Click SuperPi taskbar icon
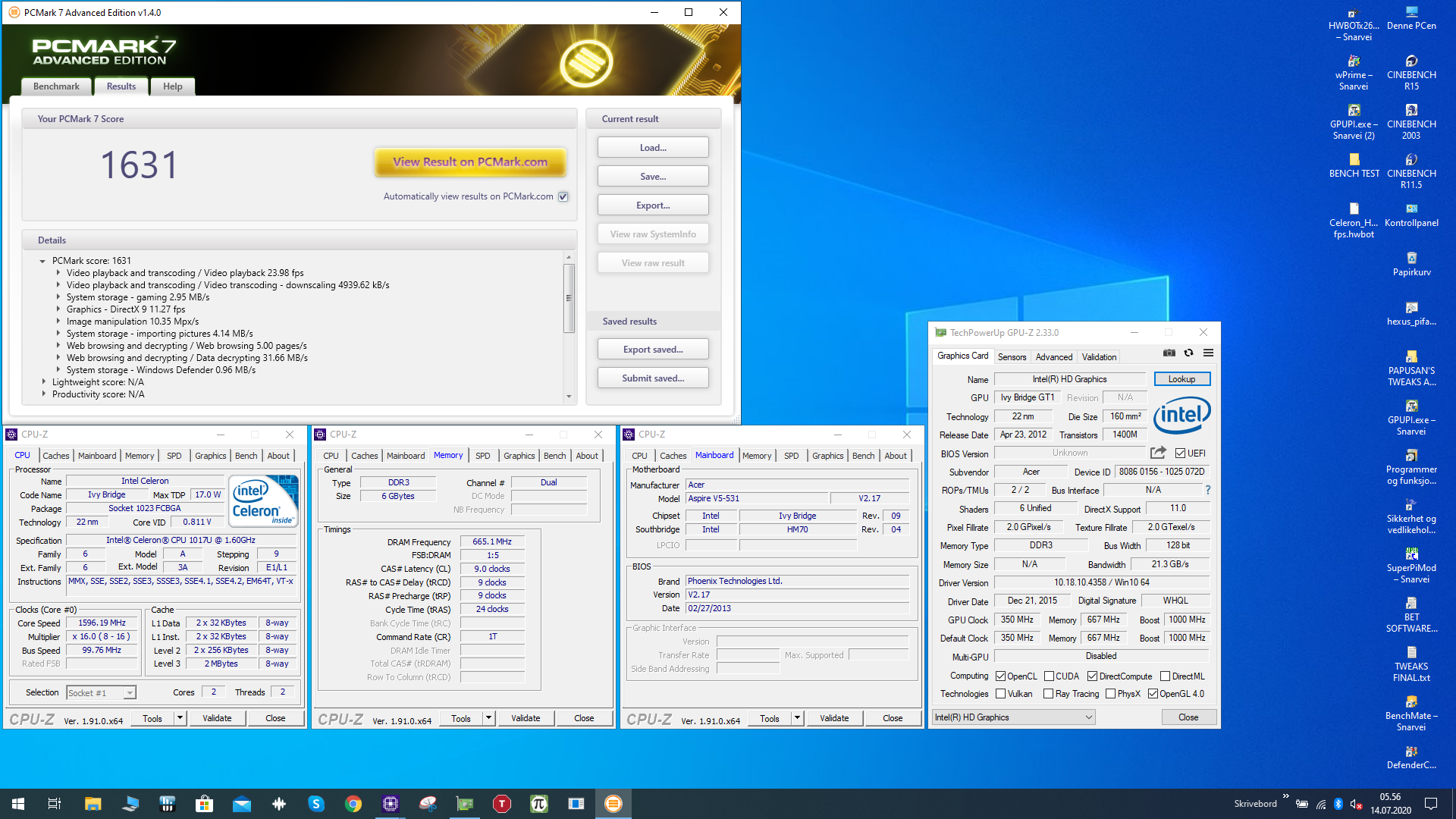 [x=539, y=804]
